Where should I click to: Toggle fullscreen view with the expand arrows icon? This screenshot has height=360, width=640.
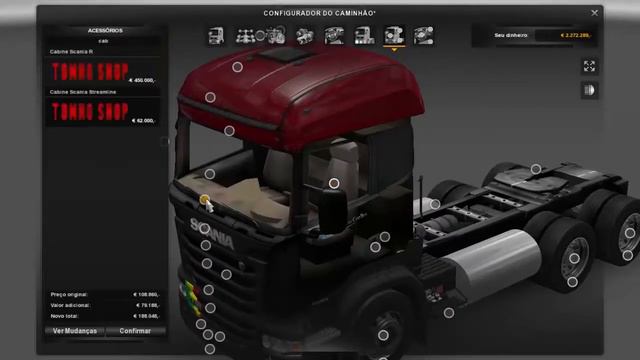pyautogui.click(x=589, y=66)
